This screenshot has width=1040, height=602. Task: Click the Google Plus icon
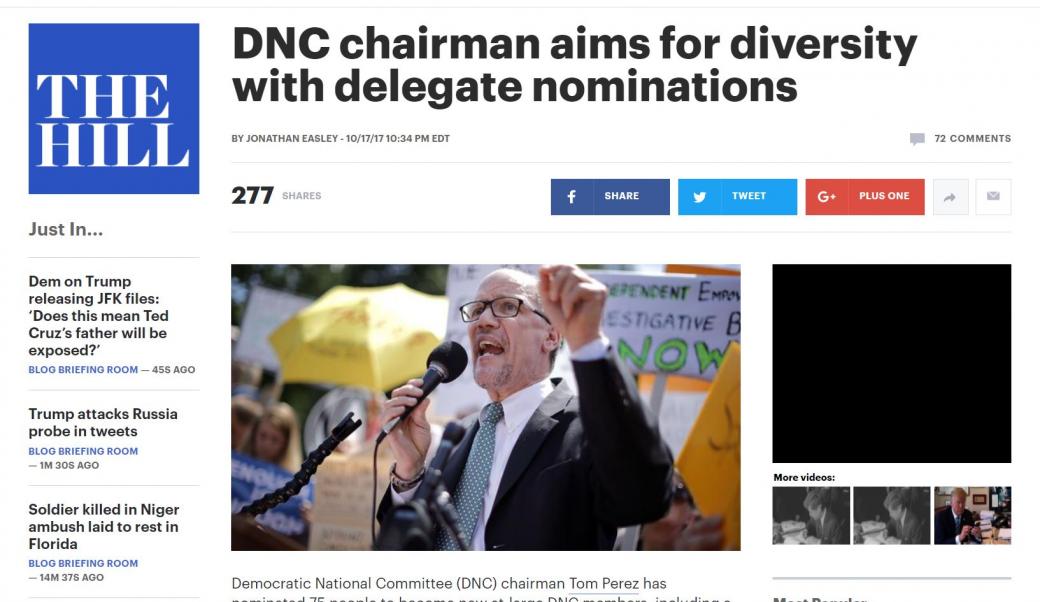(x=826, y=197)
